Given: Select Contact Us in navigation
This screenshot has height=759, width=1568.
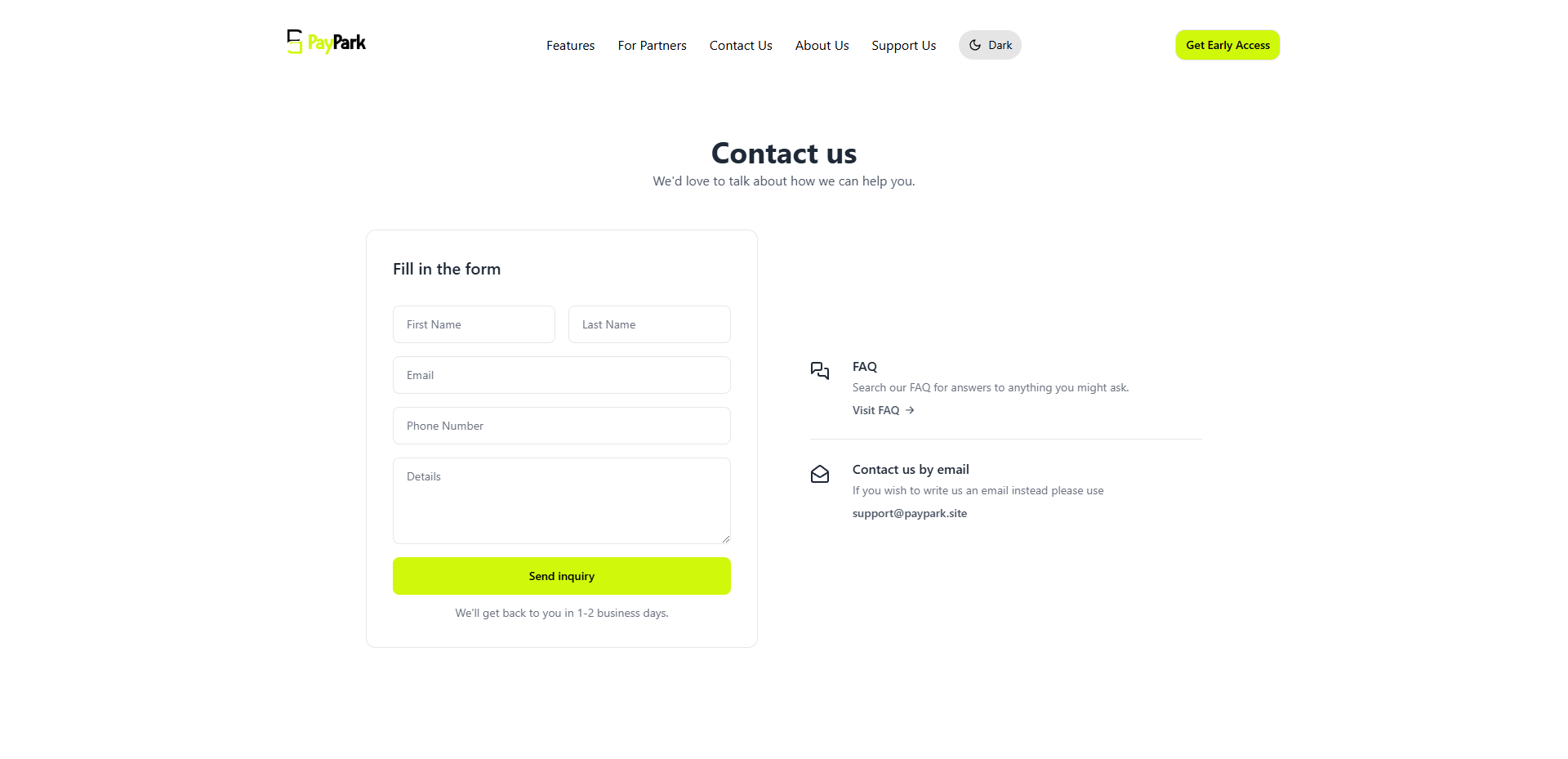Looking at the screenshot, I should (x=741, y=46).
